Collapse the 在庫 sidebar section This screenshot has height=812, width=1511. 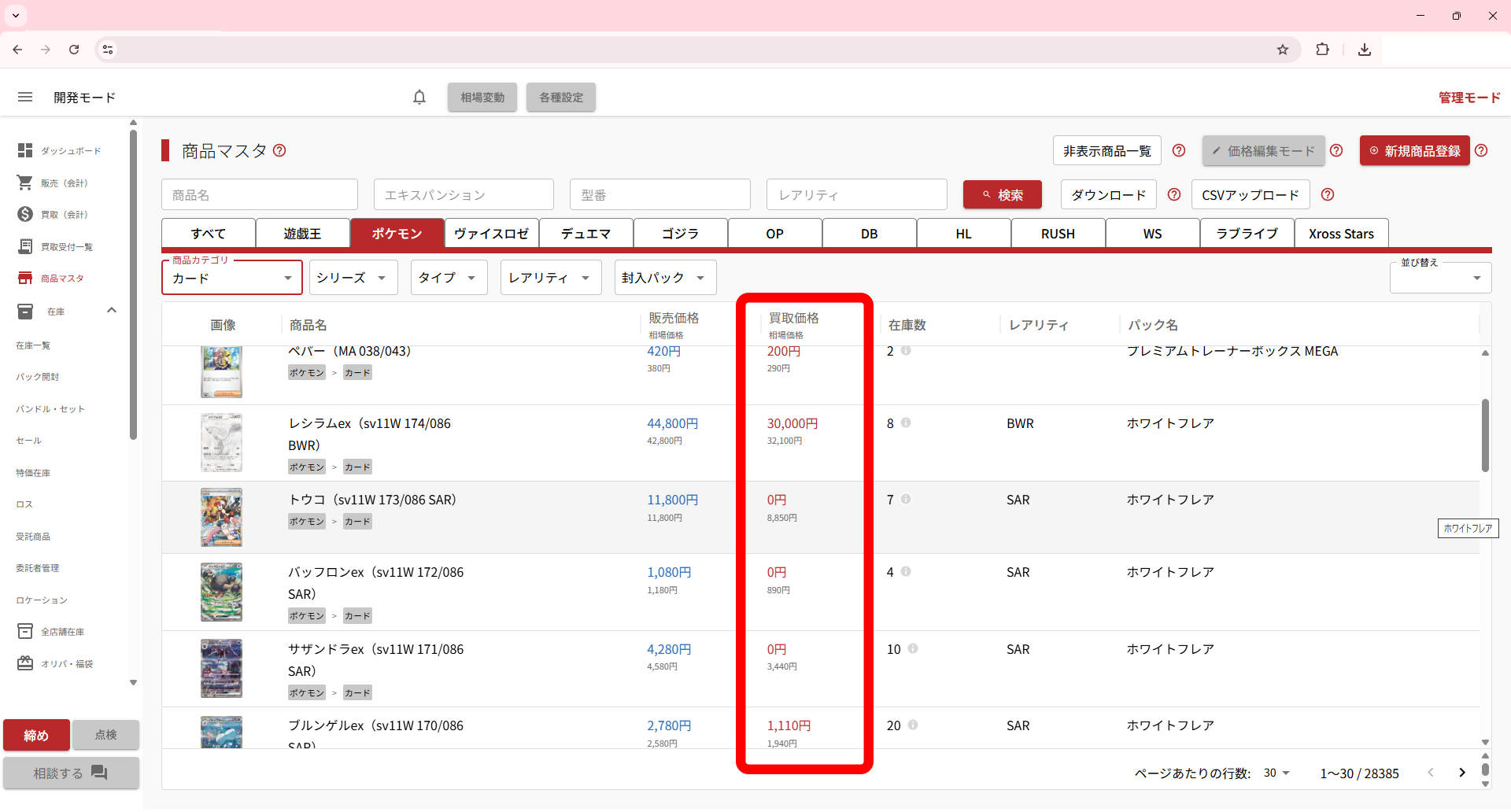tap(112, 311)
